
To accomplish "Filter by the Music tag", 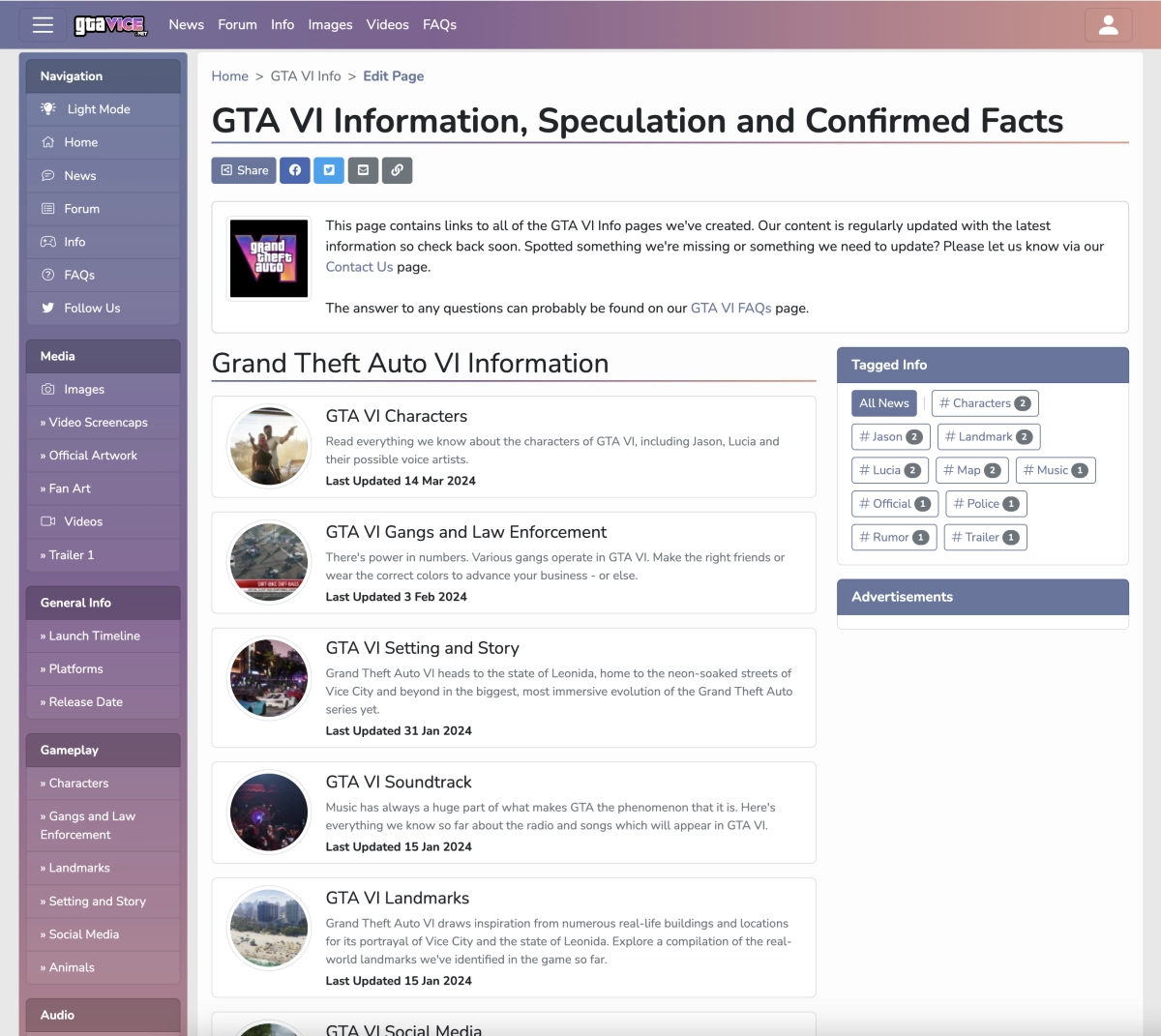I will click(x=1056, y=470).
